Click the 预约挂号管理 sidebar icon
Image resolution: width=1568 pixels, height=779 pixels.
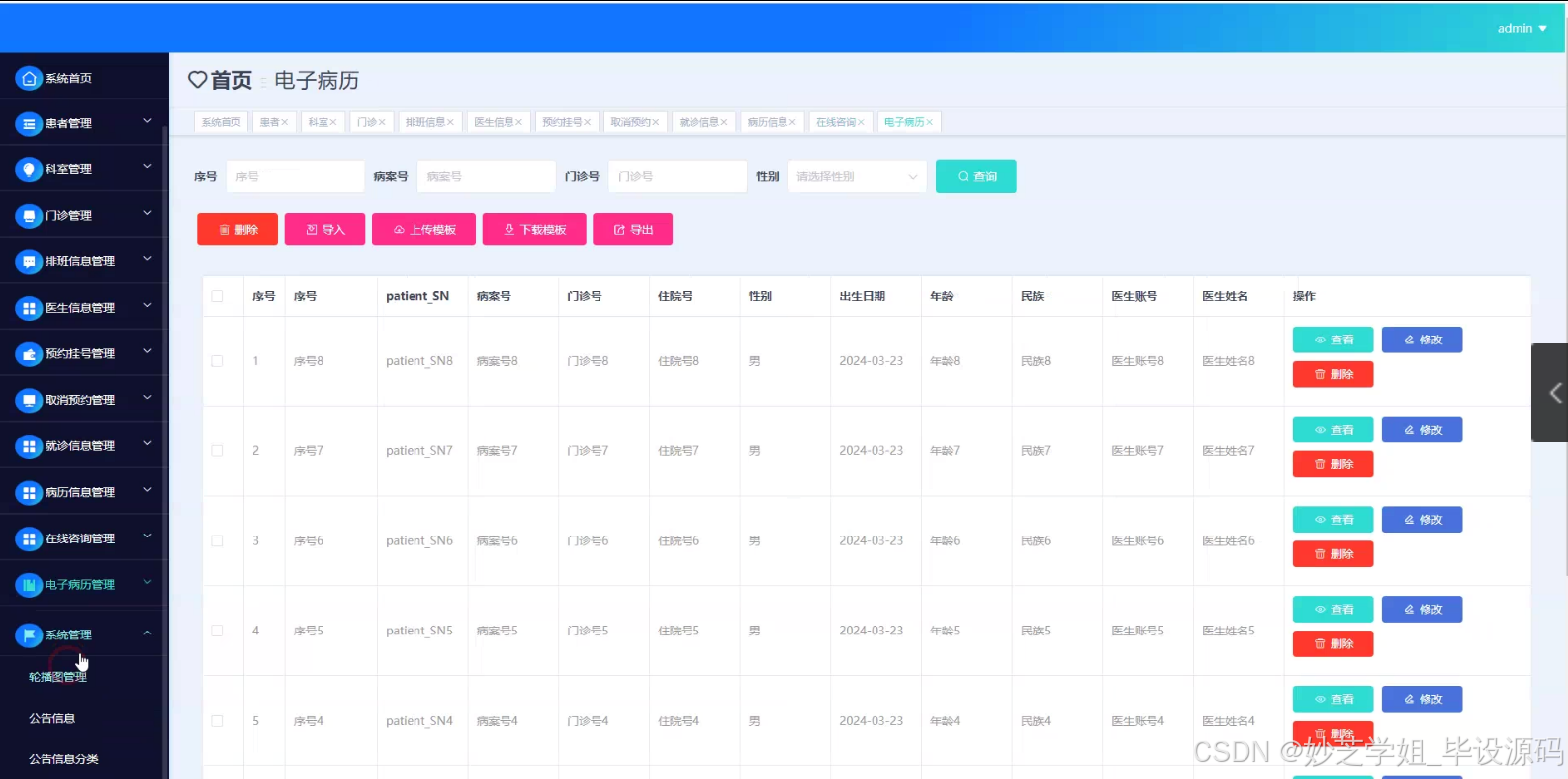point(29,354)
